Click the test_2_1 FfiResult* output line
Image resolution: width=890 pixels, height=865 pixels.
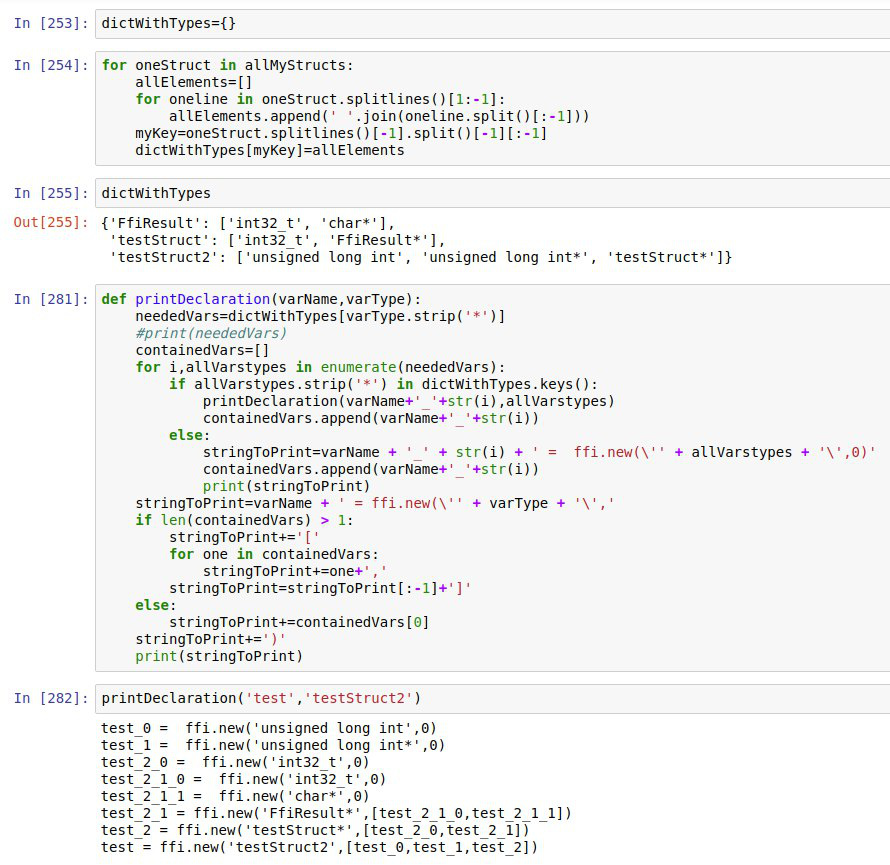pos(336,813)
